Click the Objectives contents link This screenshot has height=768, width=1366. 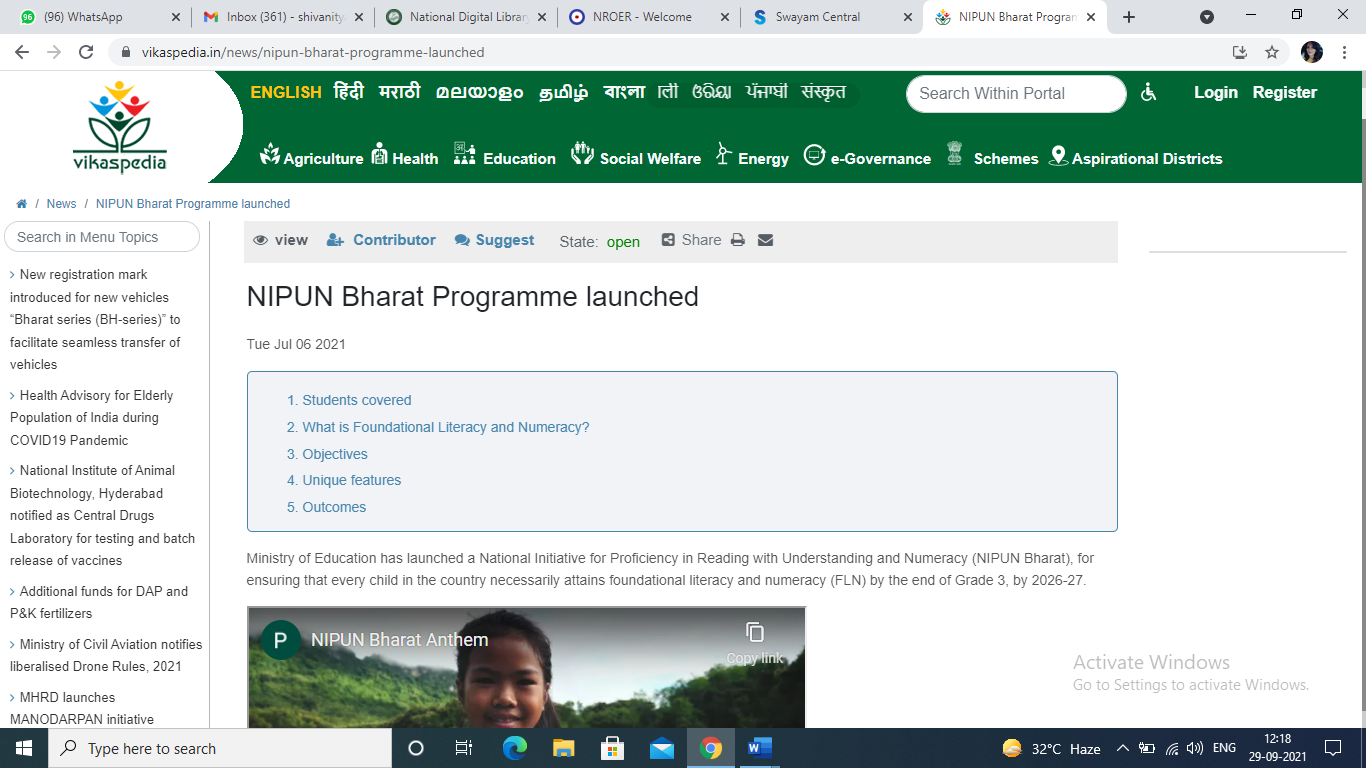tap(335, 454)
